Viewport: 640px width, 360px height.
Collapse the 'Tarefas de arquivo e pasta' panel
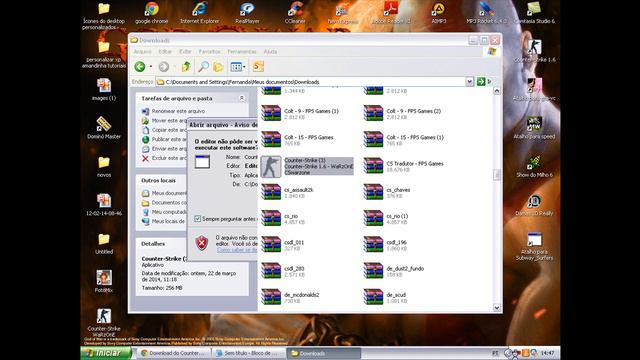tap(242, 98)
